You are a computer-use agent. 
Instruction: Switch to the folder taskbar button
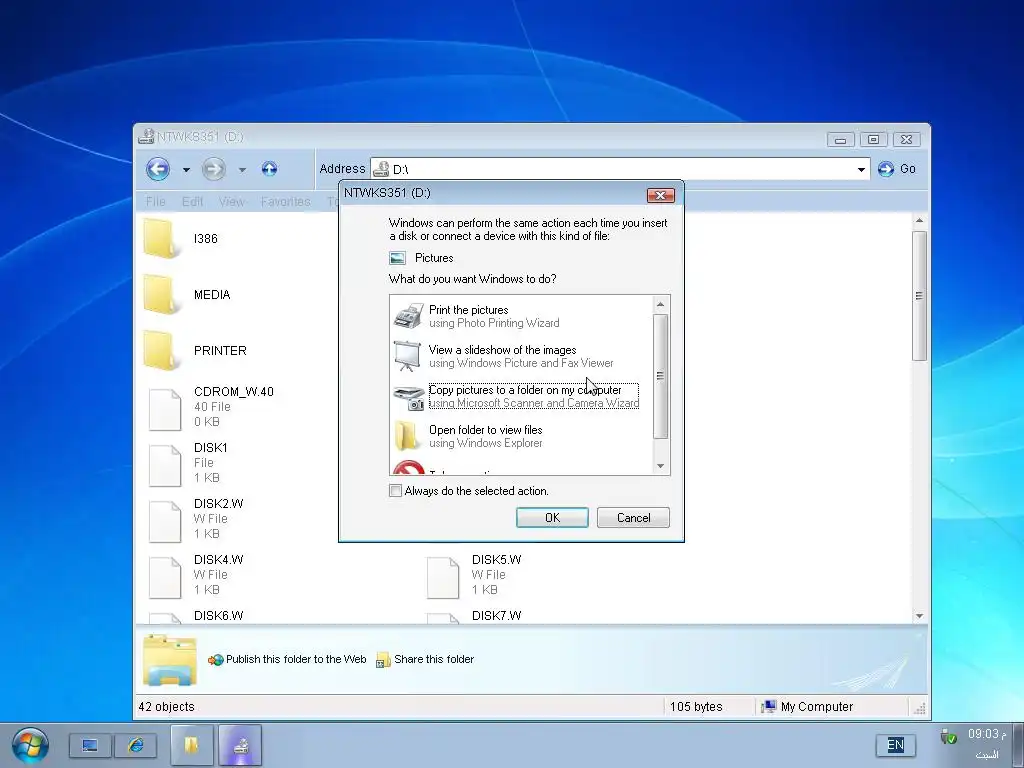tap(191, 745)
